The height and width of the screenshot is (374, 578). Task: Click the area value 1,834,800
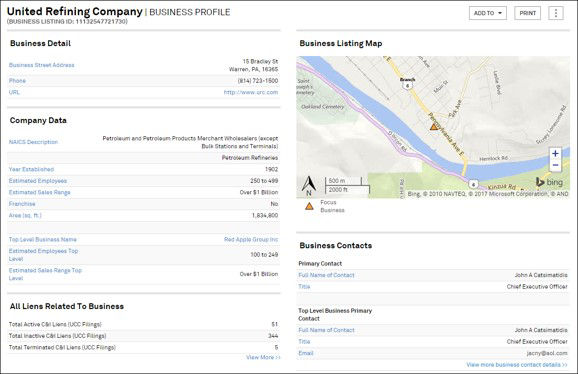coord(265,215)
